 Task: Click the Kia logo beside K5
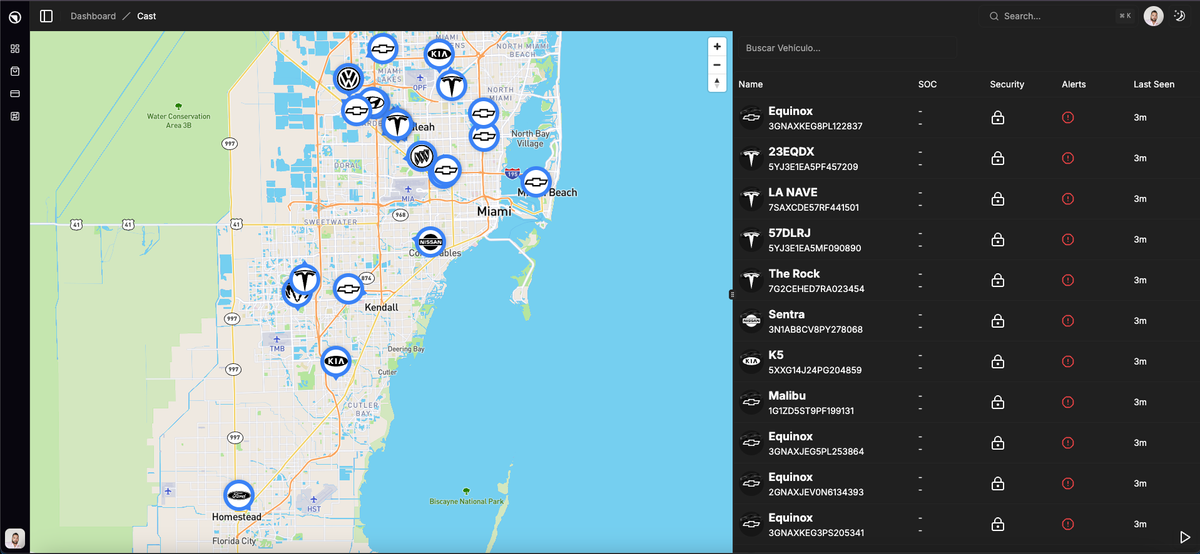[751, 362]
